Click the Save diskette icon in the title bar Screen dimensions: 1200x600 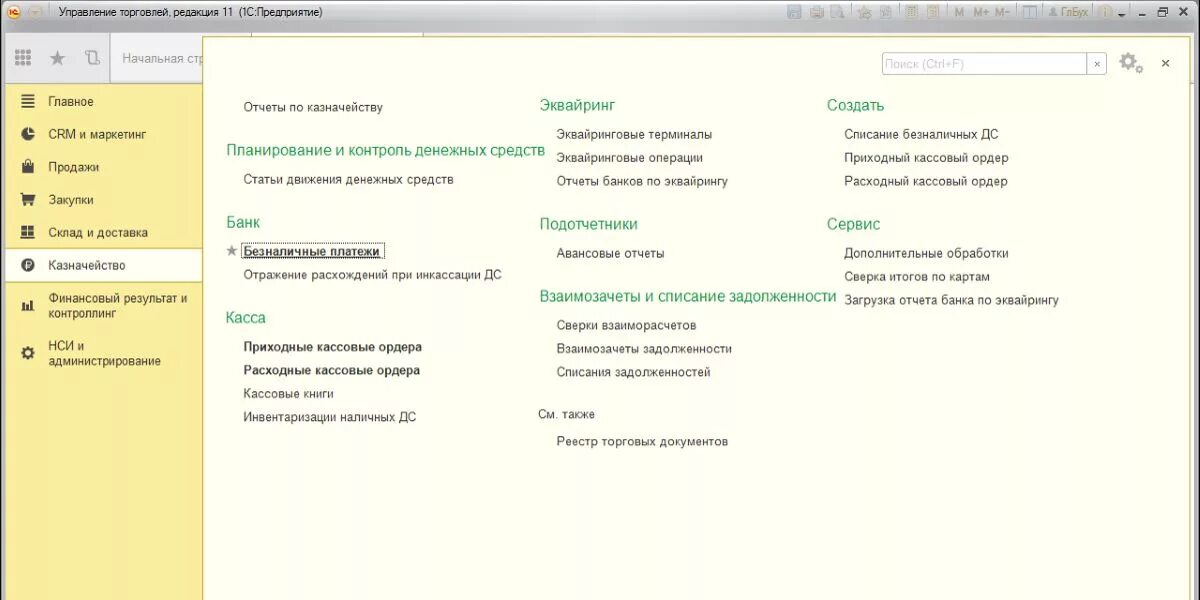[x=794, y=12]
